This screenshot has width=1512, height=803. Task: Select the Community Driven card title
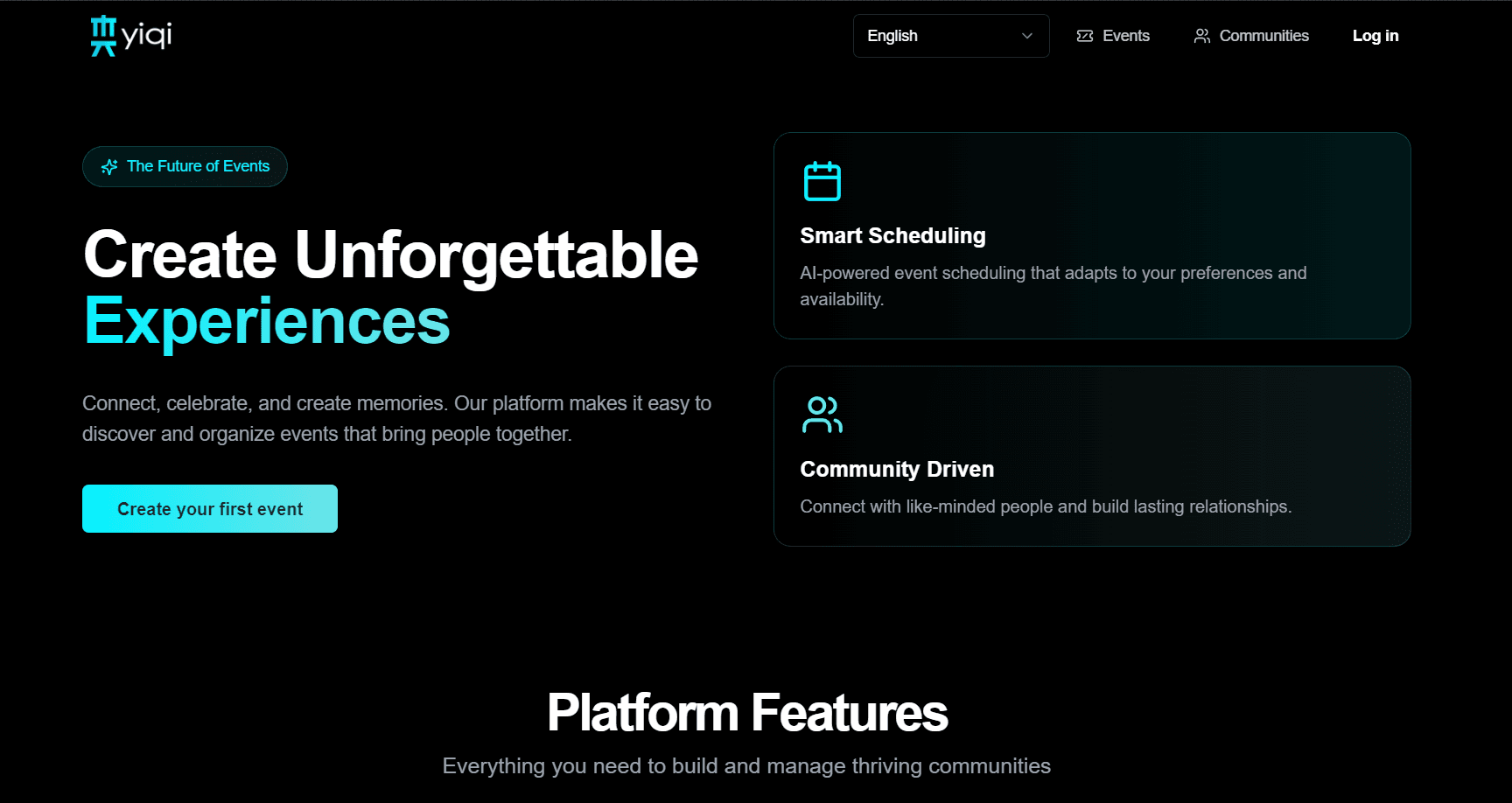(897, 470)
